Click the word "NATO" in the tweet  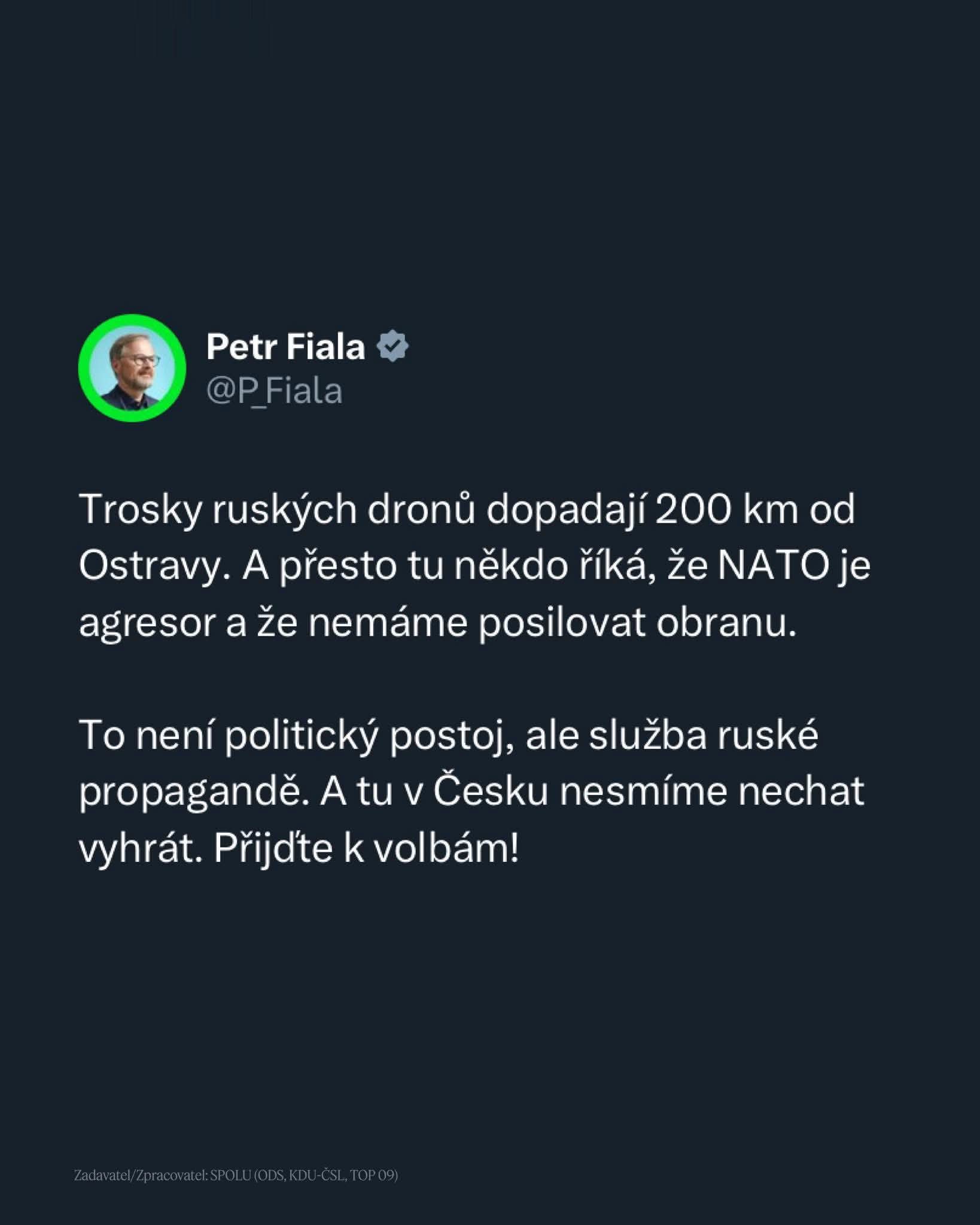click(772, 566)
